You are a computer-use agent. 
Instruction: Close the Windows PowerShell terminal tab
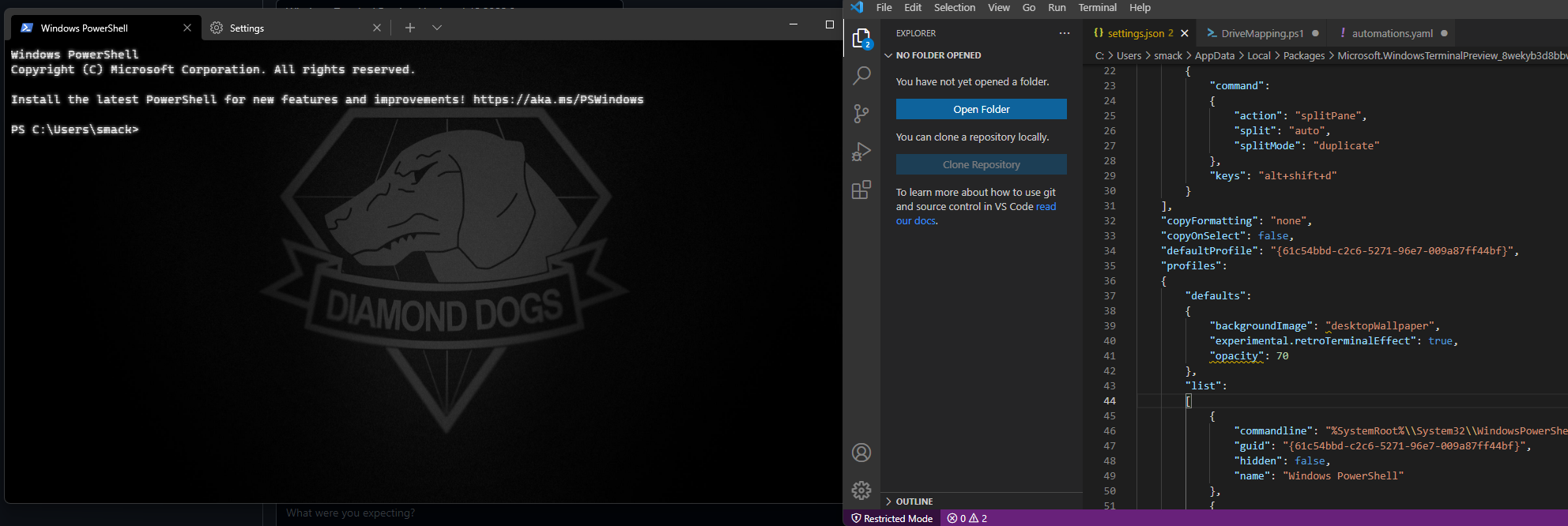point(187,28)
